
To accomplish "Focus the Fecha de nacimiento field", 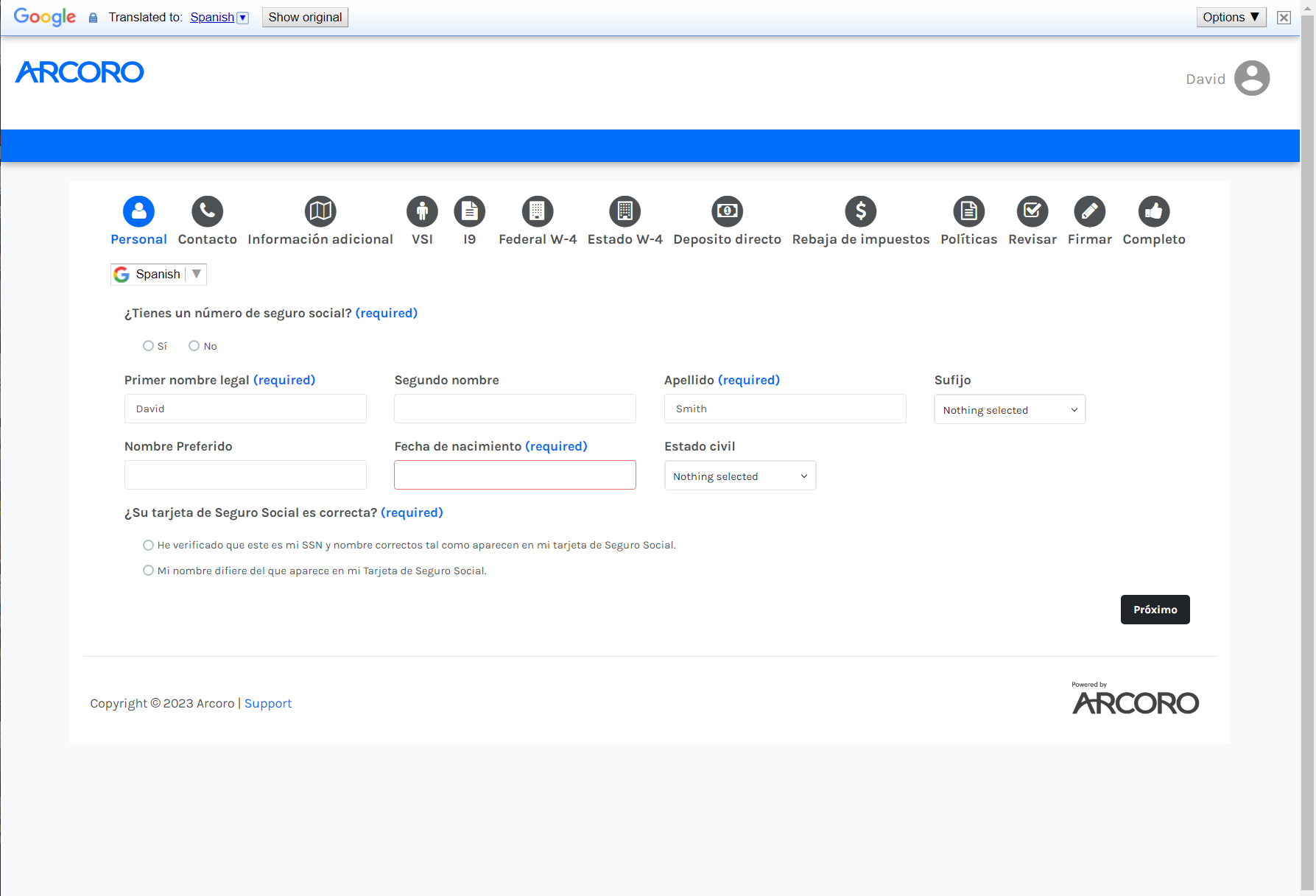I will 515,475.
